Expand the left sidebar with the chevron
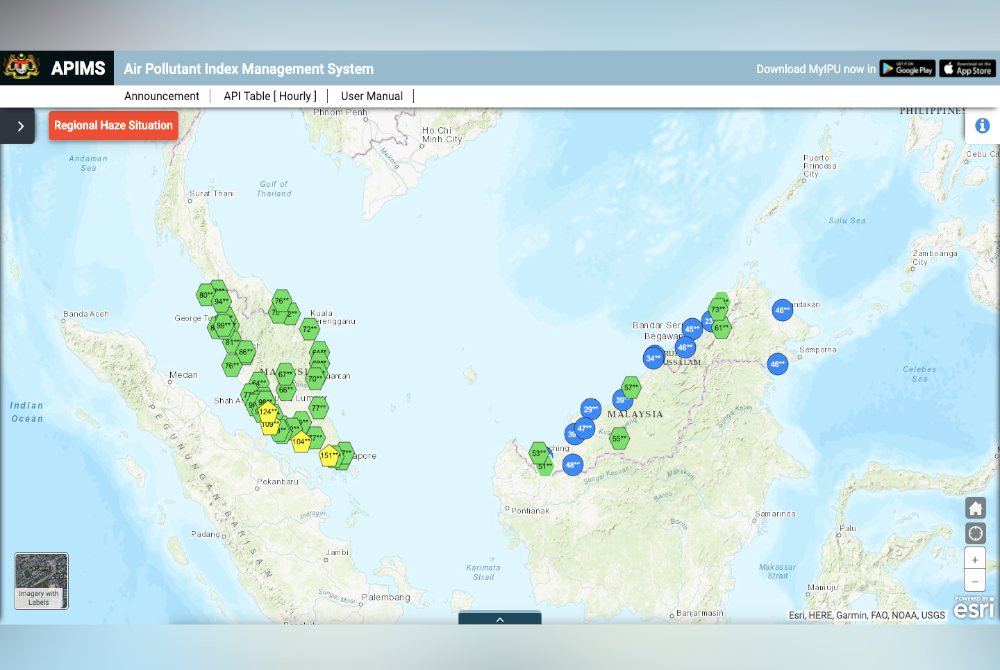This screenshot has width=1000, height=670. point(18,126)
